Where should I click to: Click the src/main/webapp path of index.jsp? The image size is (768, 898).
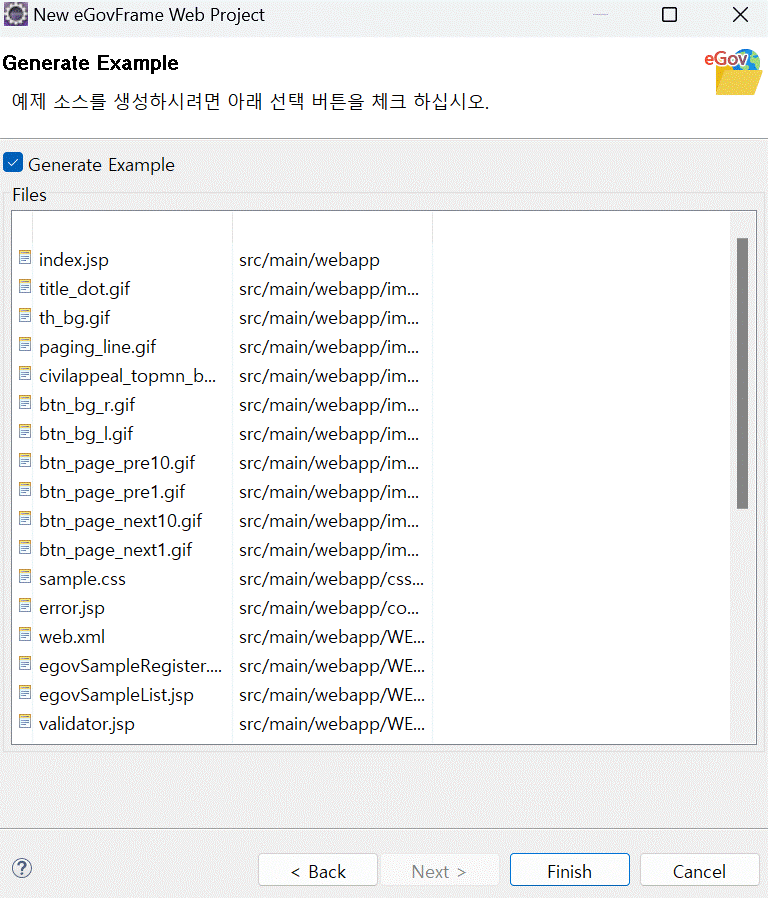pyautogui.click(x=309, y=260)
